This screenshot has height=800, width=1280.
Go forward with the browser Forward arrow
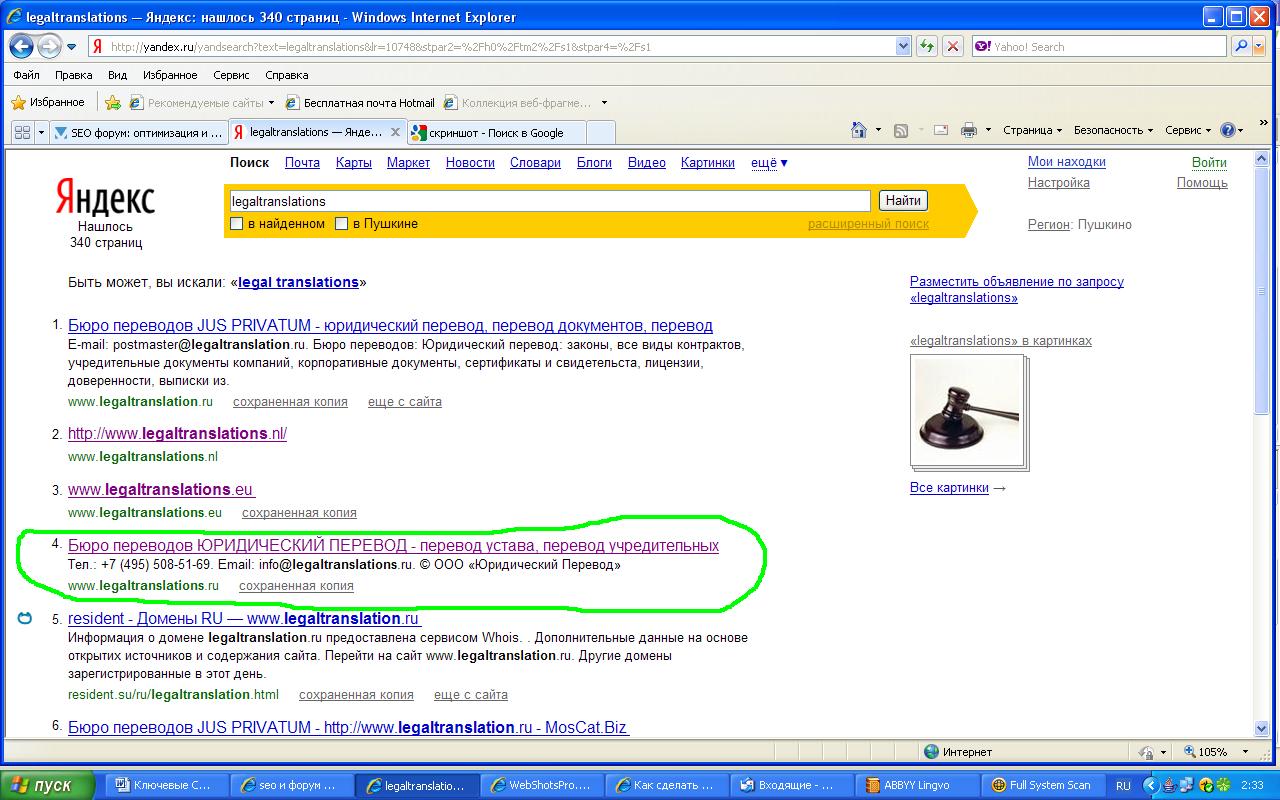pos(49,46)
